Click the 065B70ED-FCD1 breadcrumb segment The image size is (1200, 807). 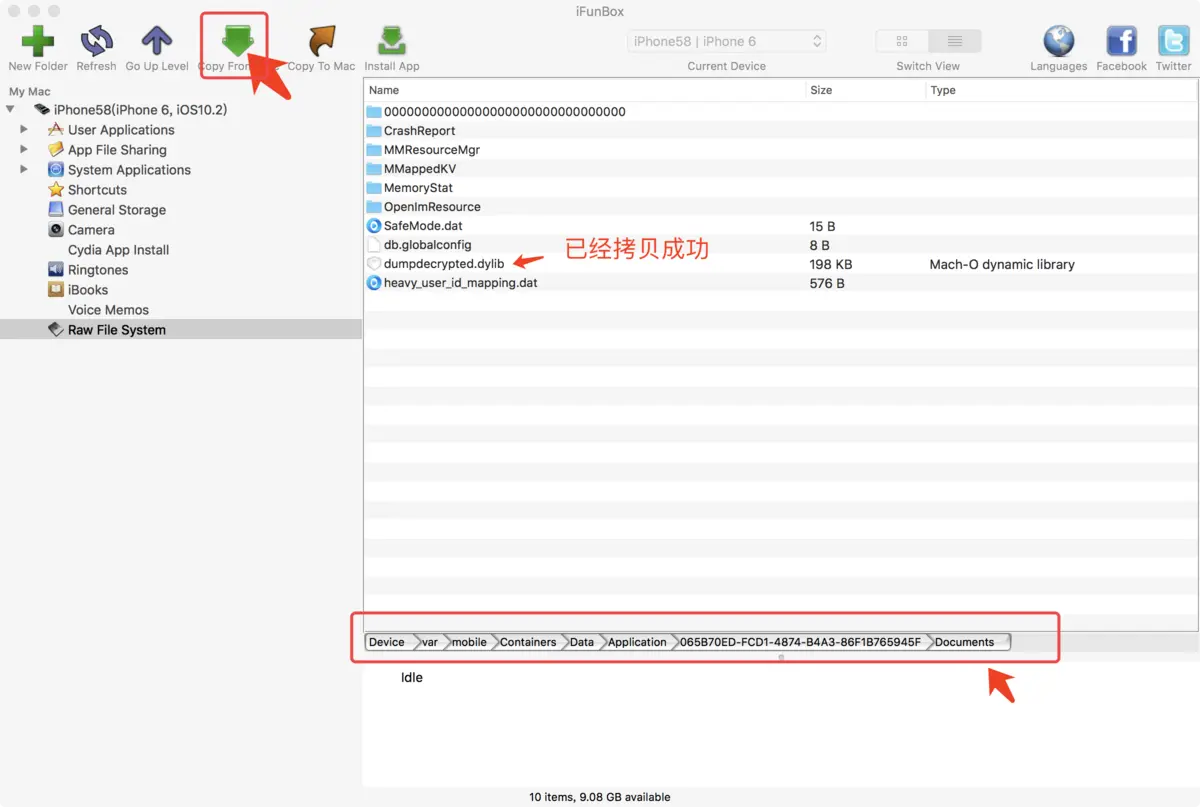[x=800, y=642]
